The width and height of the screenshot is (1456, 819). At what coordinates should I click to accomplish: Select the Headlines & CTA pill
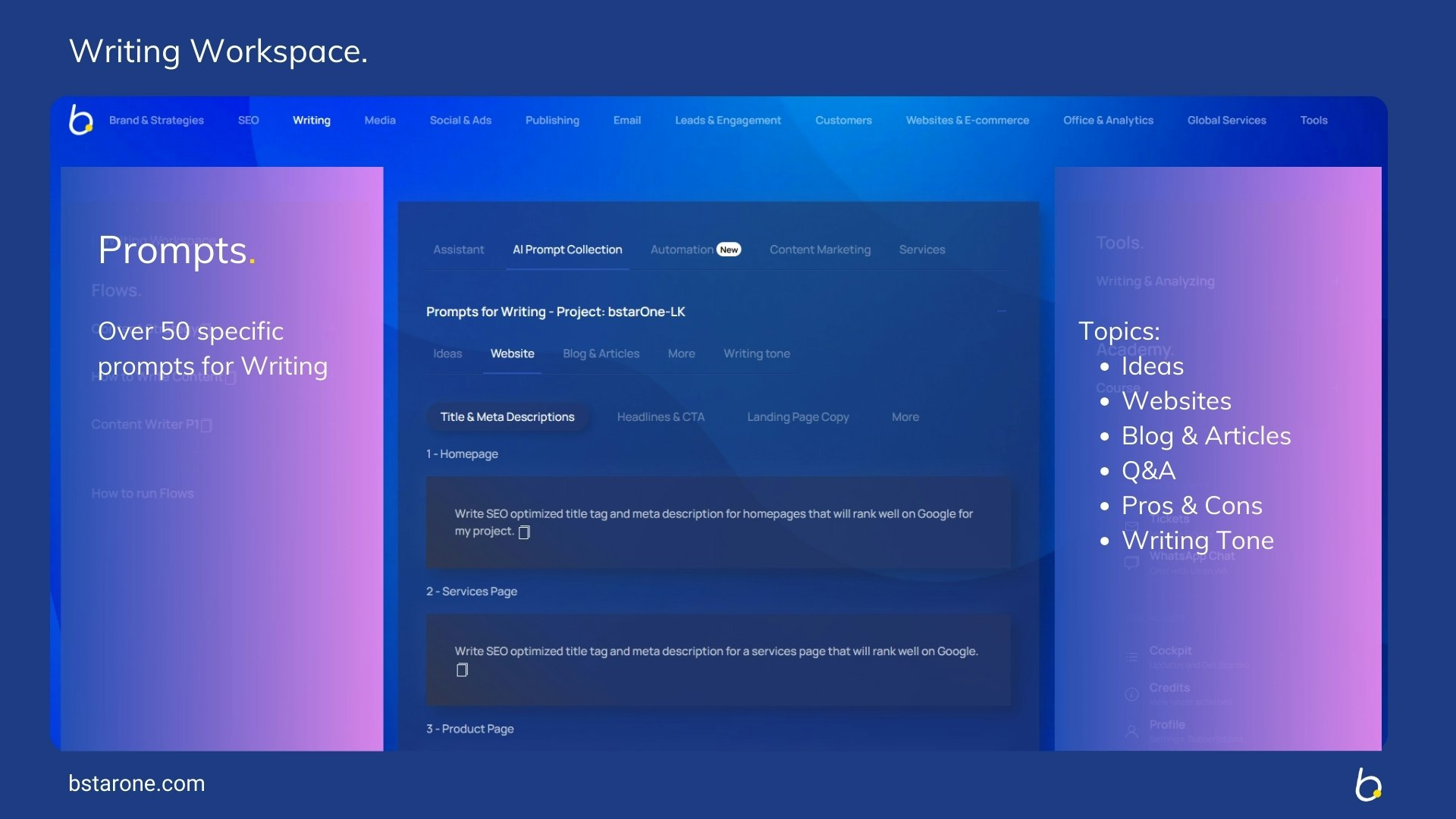(x=661, y=417)
